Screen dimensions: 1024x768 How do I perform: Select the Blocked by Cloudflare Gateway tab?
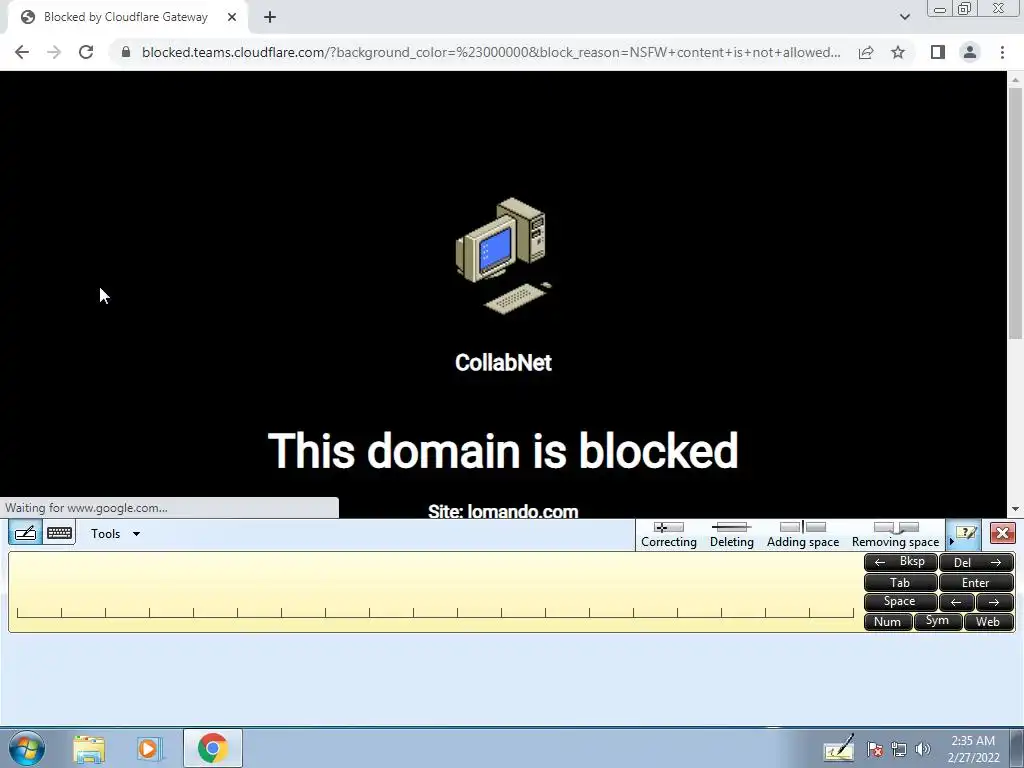click(127, 17)
